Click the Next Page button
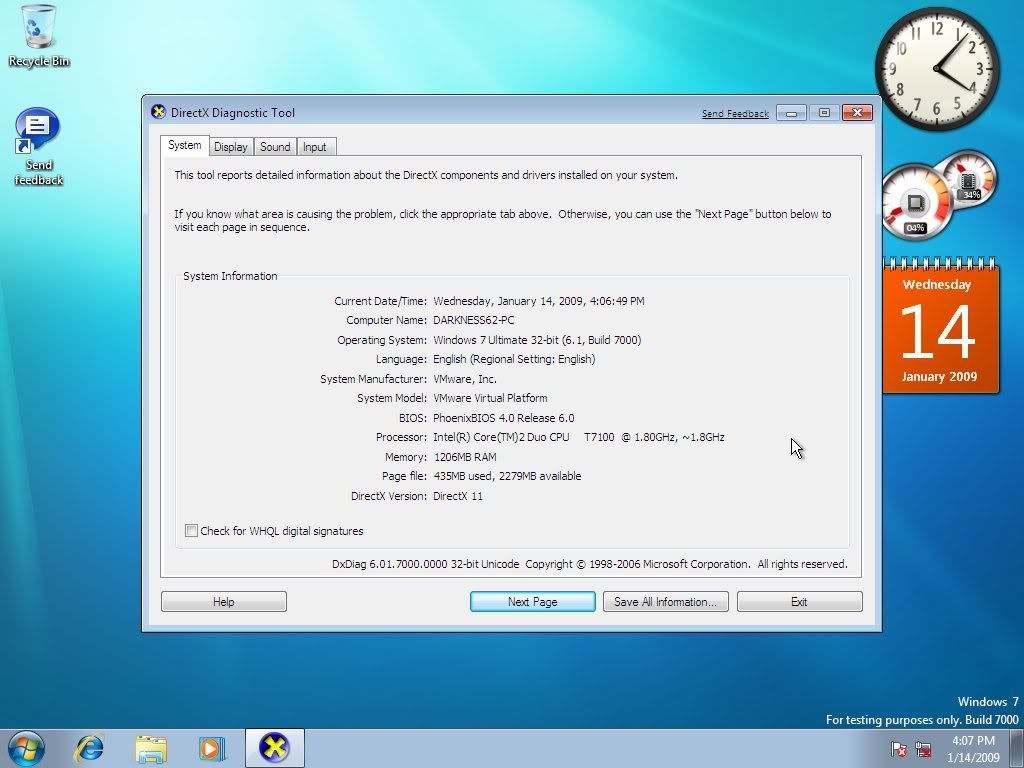The height and width of the screenshot is (768, 1024). coord(532,601)
